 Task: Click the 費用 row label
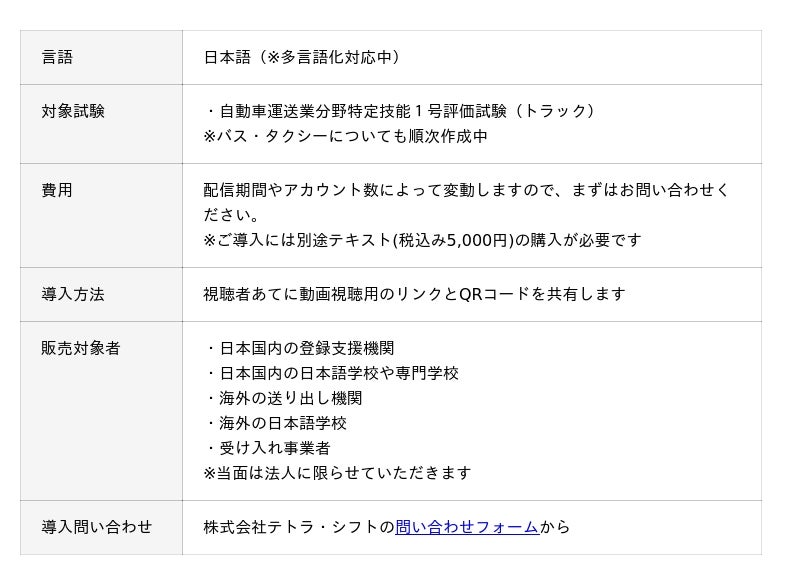57,190
